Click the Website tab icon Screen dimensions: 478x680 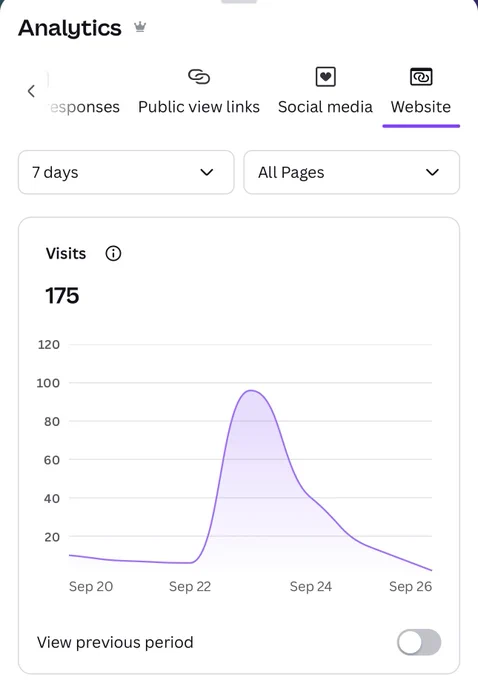pos(421,77)
